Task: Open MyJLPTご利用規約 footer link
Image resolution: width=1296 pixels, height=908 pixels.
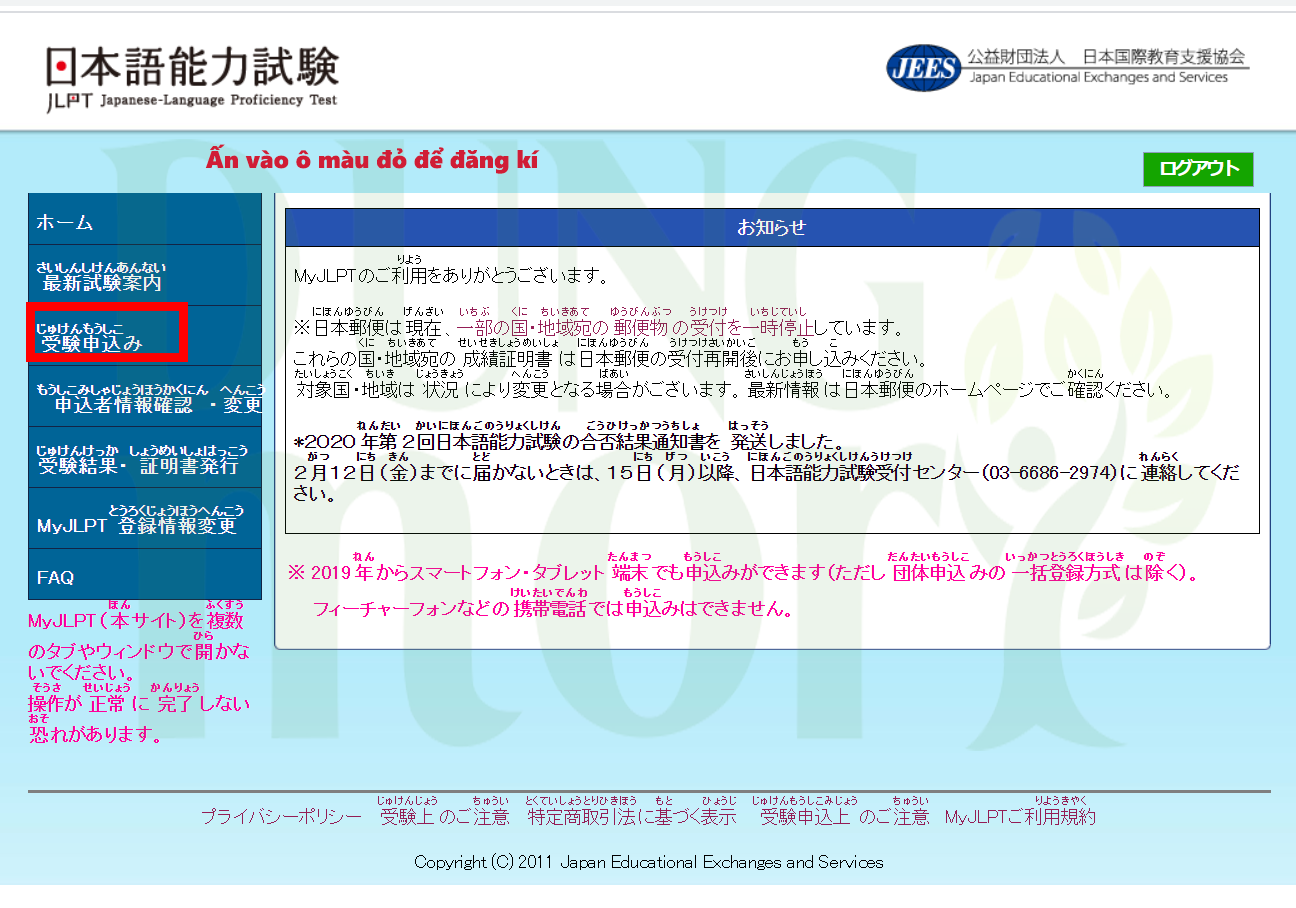Action: pos(1020,817)
